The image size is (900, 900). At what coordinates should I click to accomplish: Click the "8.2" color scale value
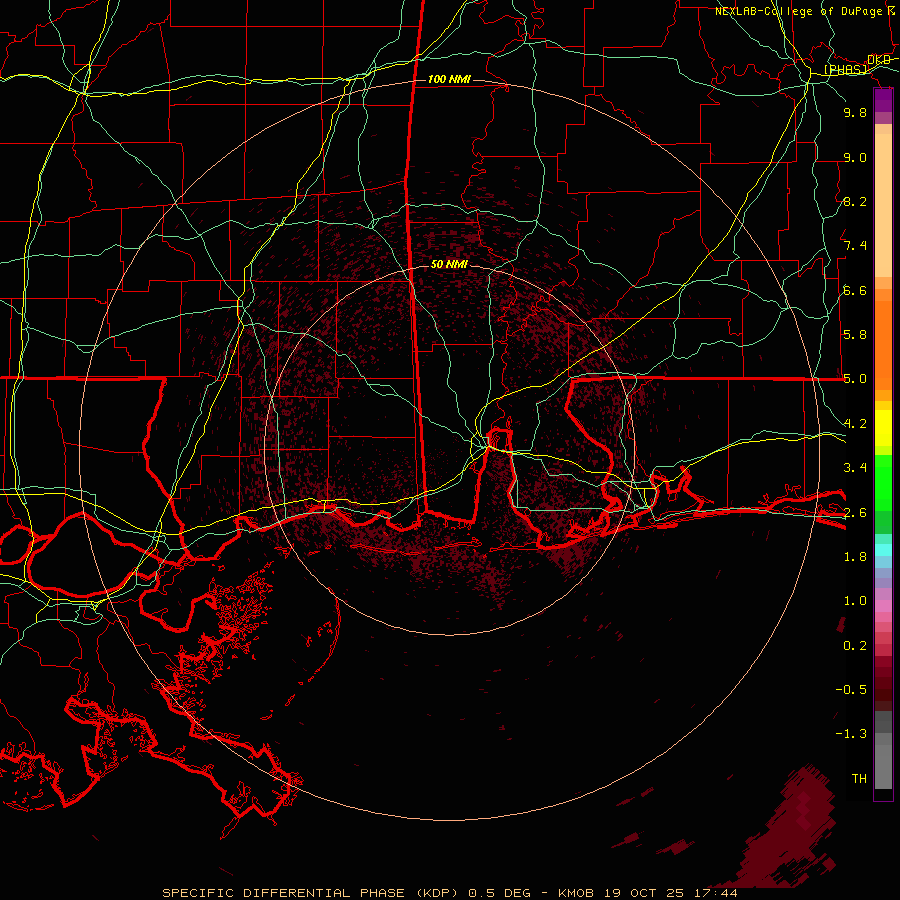[855, 201]
